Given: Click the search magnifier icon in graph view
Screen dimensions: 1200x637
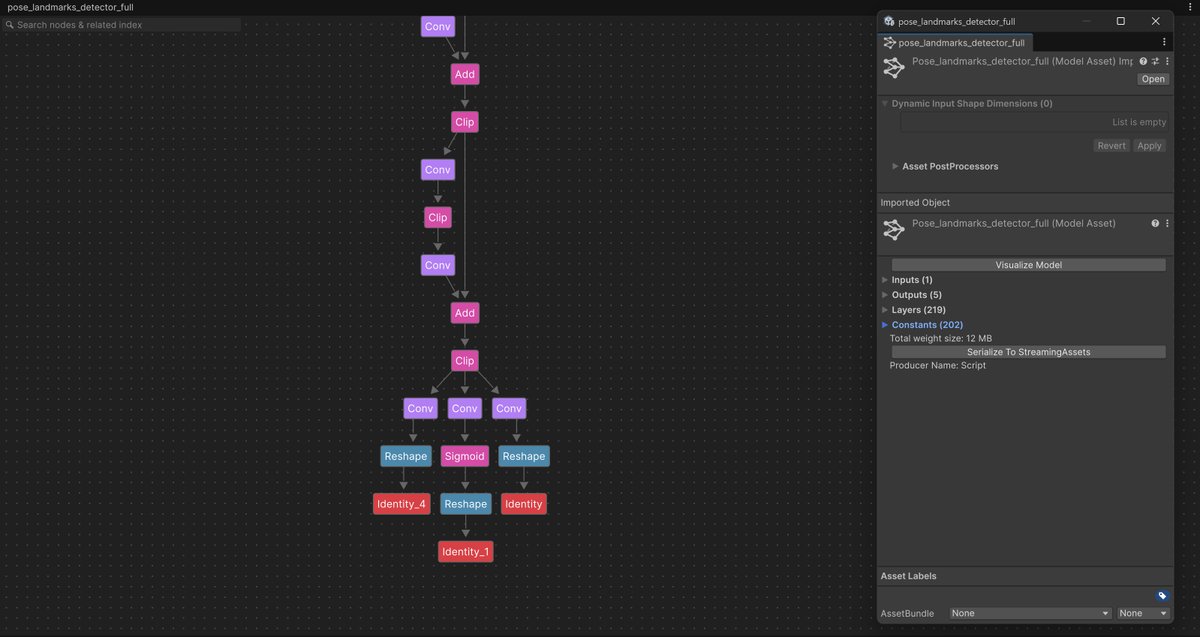Looking at the screenshot, I should [x=10, y=24].
